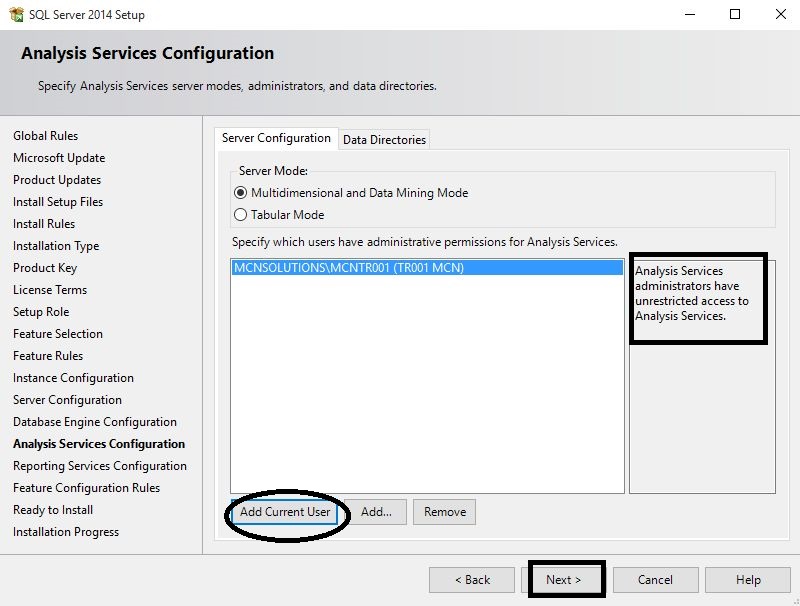The height and width of the screenshot is (606, 800).
Task: Open the Server Configuration tab
Action: point(276,138)
